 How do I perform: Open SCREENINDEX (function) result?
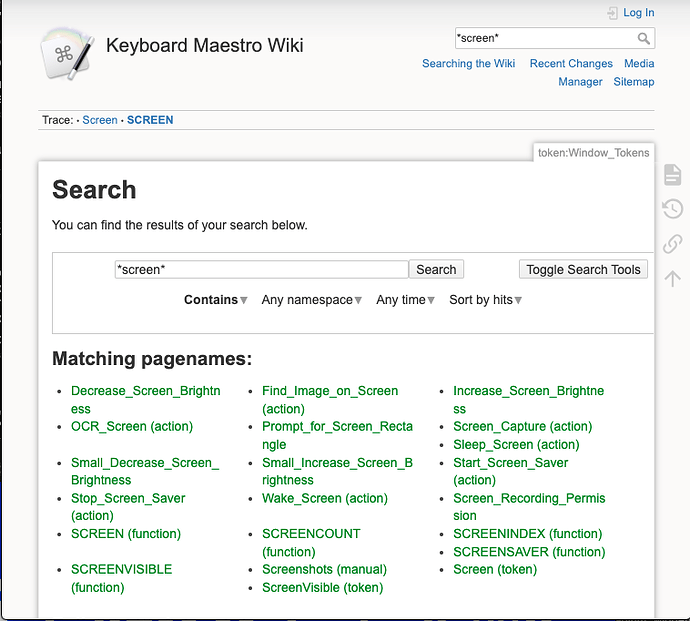pyautogui.click(x=528, y=534)
